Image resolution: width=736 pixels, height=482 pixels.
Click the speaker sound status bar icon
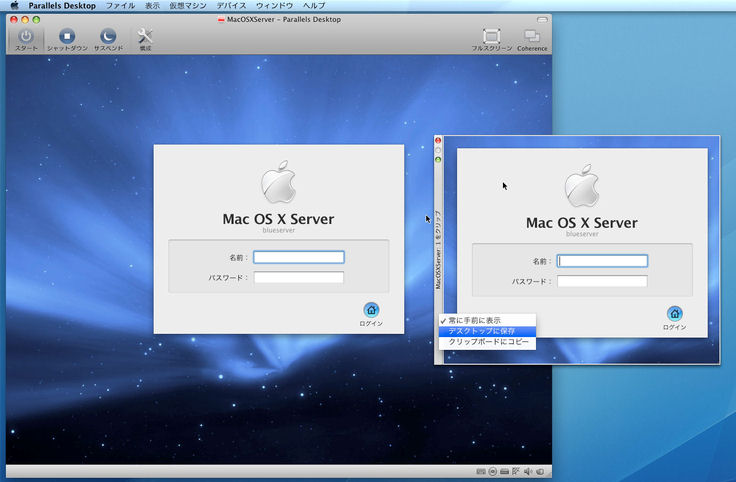tap(528, 471)
